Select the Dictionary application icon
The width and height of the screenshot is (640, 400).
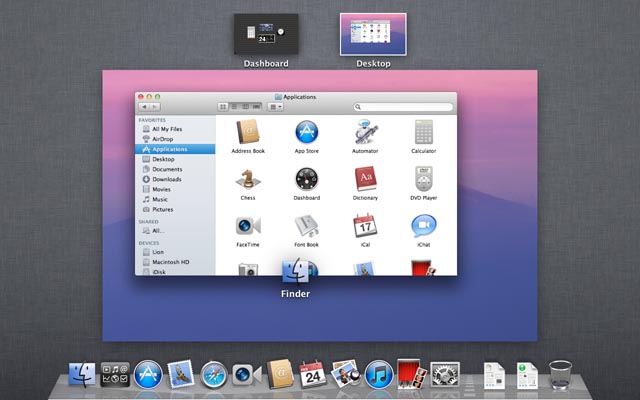point(365,178)
